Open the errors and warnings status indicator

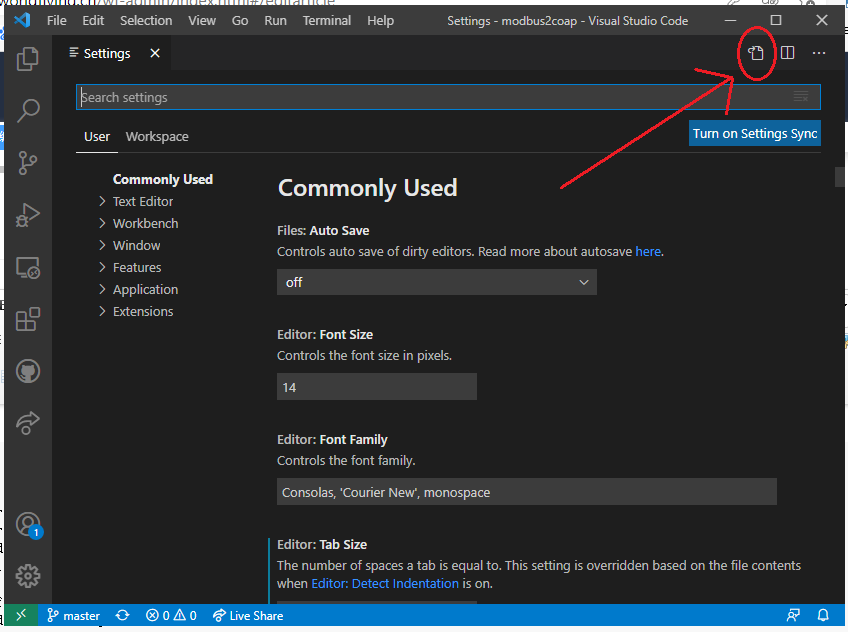(x=171, y=615)
